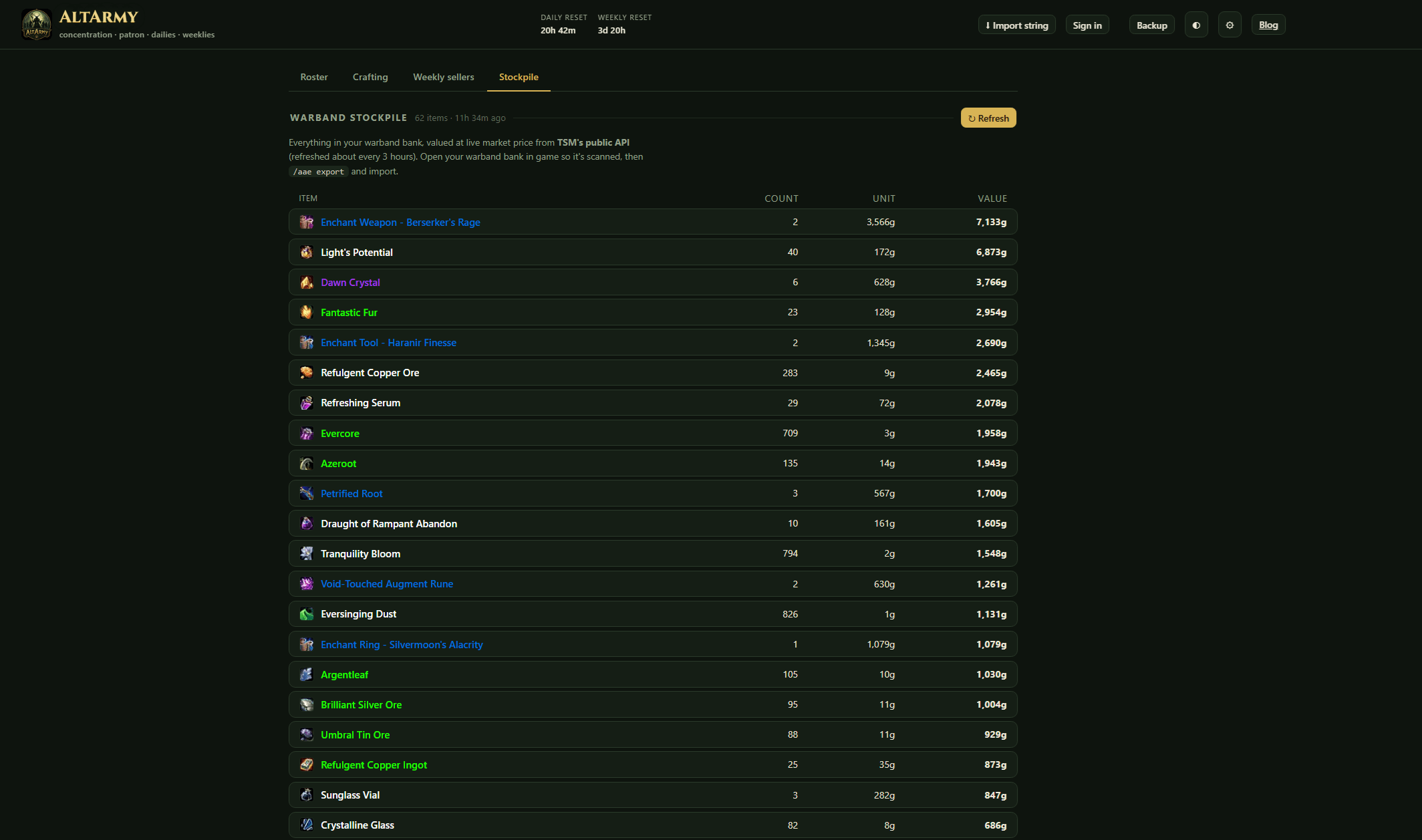Click the UNIT column header

pos(883,198)
